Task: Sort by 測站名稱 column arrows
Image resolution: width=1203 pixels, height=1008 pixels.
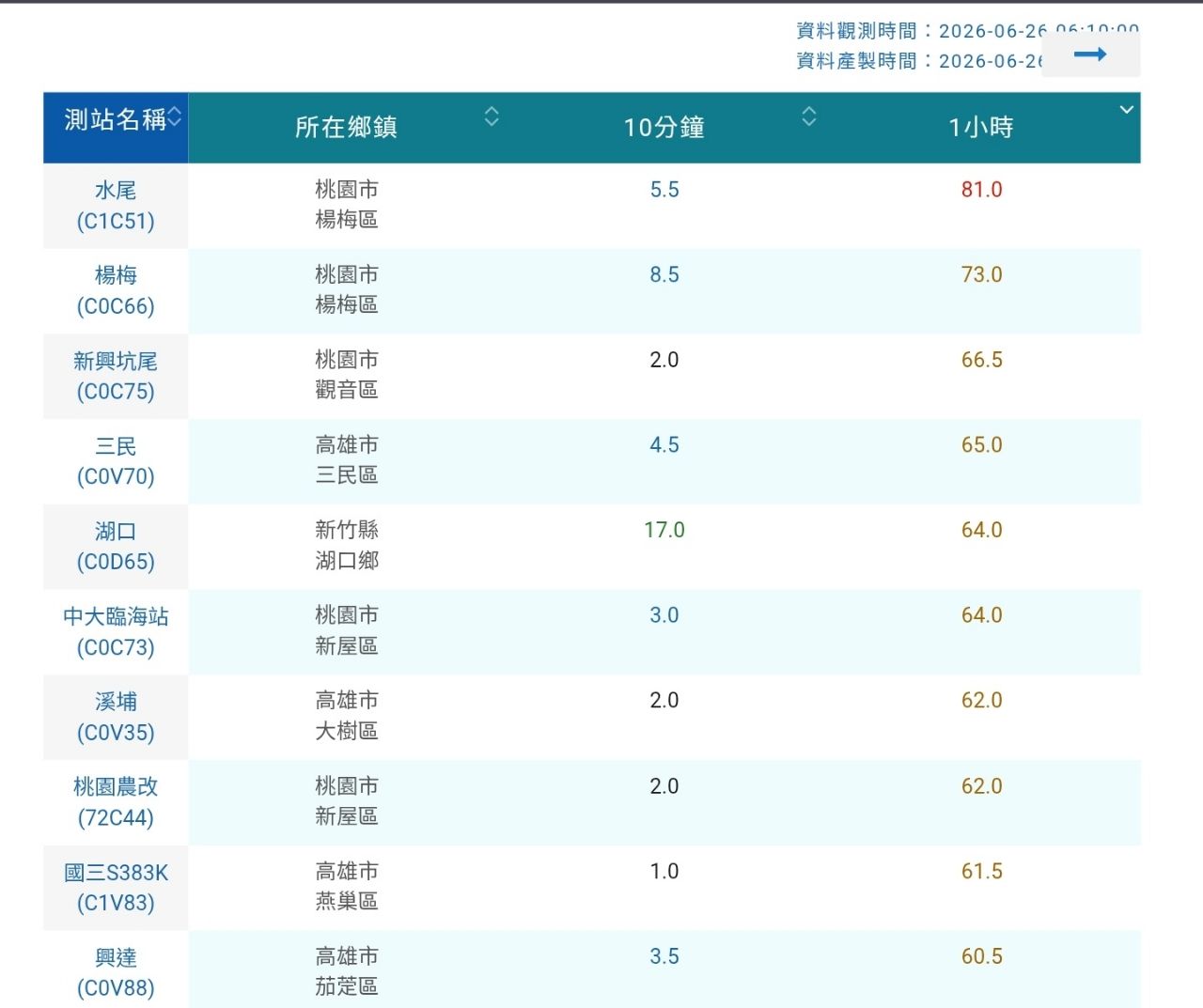Action: tap(175, 116)
